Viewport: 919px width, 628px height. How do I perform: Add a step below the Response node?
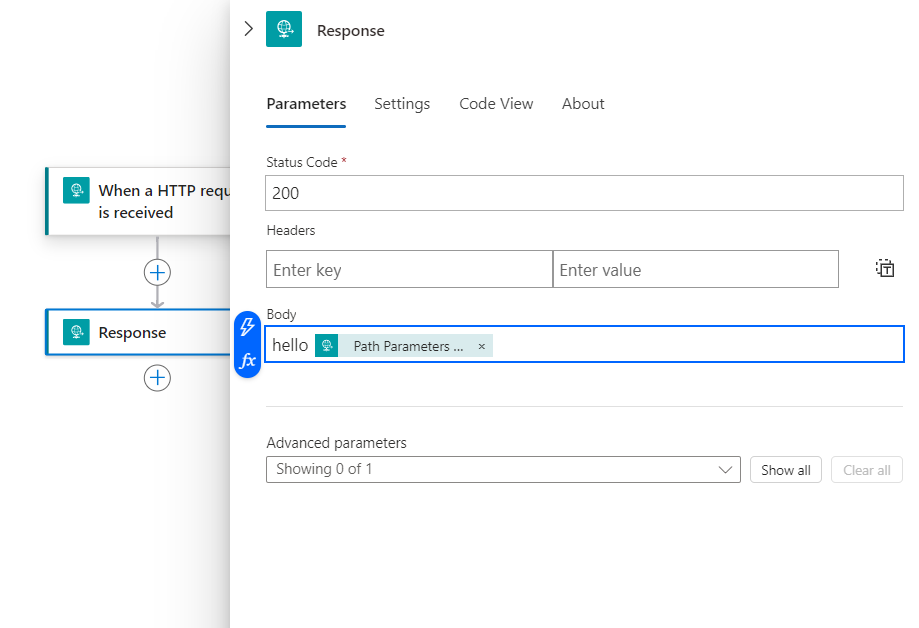[x=157, y=377]
